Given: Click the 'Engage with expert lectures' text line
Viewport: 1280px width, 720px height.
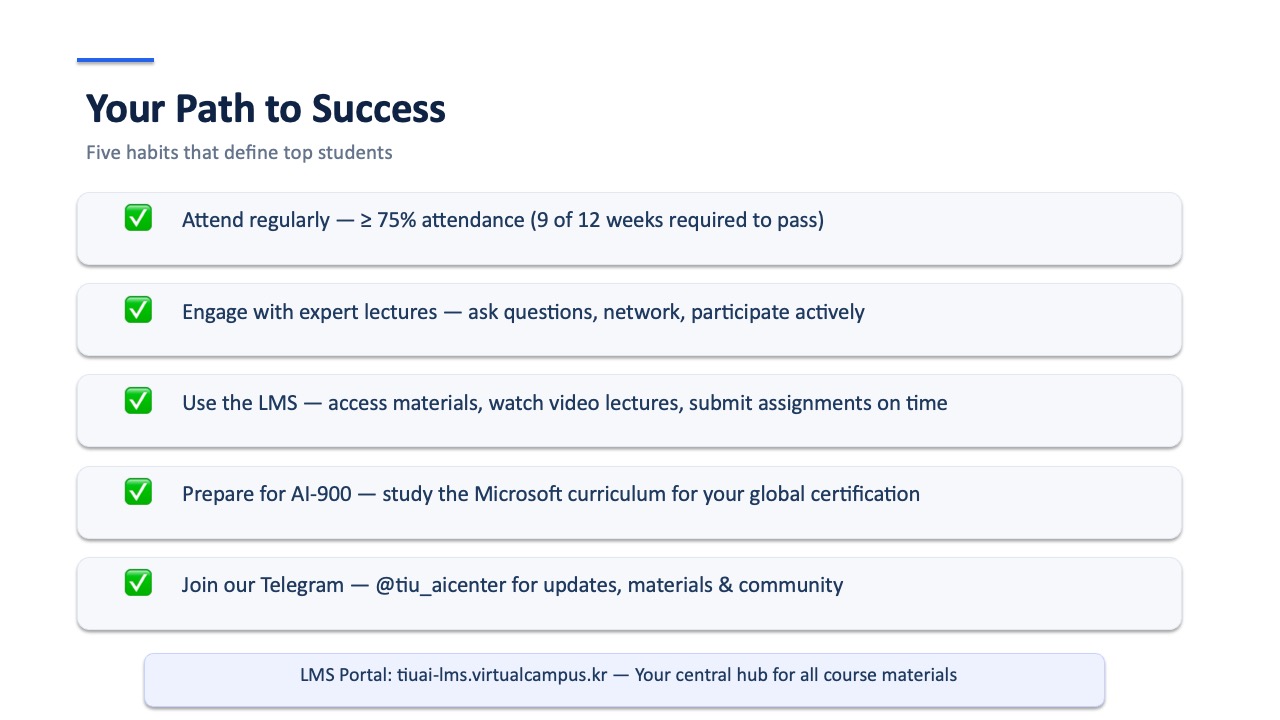Looking at the screenshot, I should (x=523, y=312).
